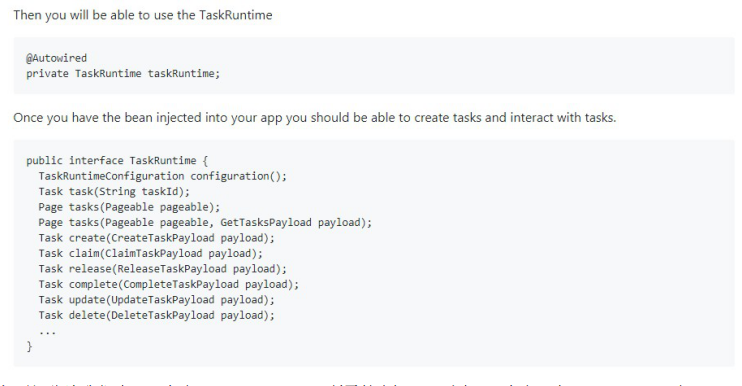Click the 'Task create(CreateTaskPayload payload);' line

pyautogui.click(x=157, y=238)
